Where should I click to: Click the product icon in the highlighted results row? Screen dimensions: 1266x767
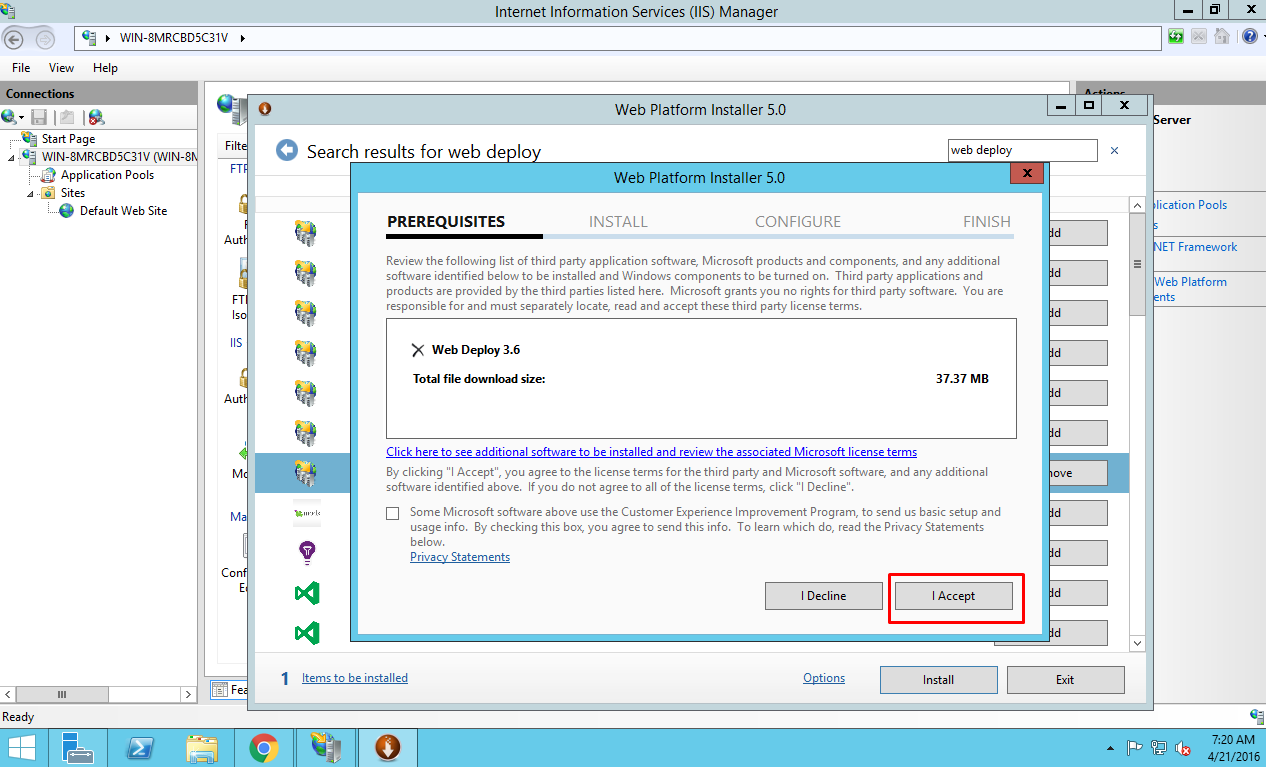pyautogui.click(x=306, y=472)
